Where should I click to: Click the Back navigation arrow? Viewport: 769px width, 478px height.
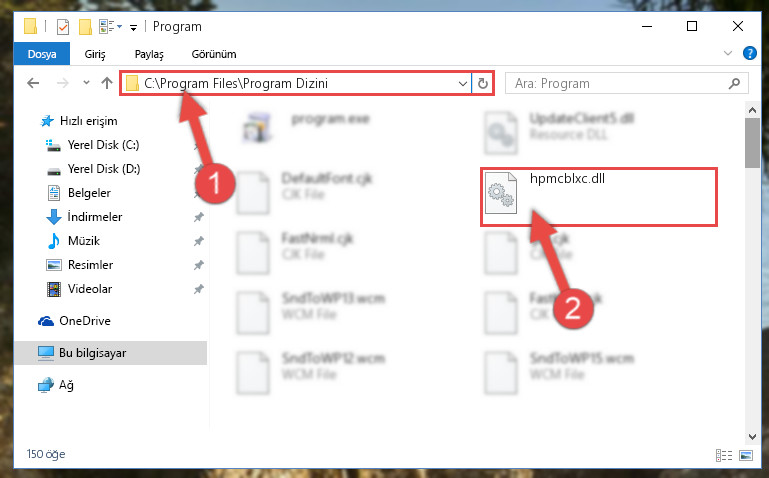point(33,83)
